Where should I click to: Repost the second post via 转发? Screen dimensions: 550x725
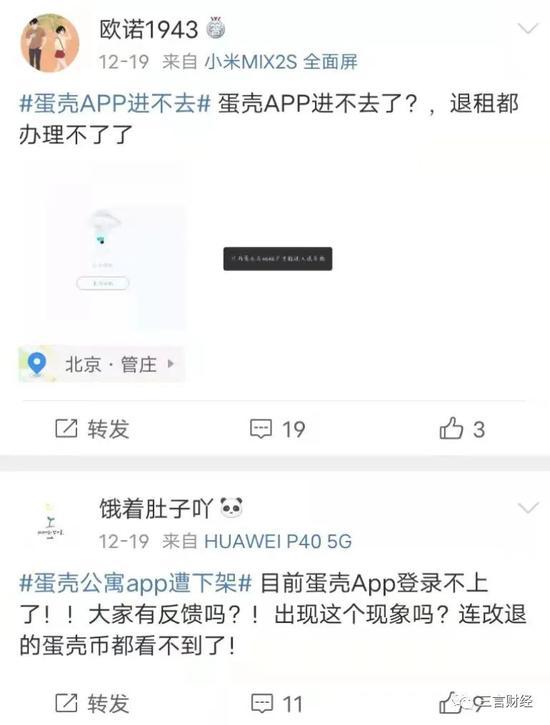pos(92,703)
